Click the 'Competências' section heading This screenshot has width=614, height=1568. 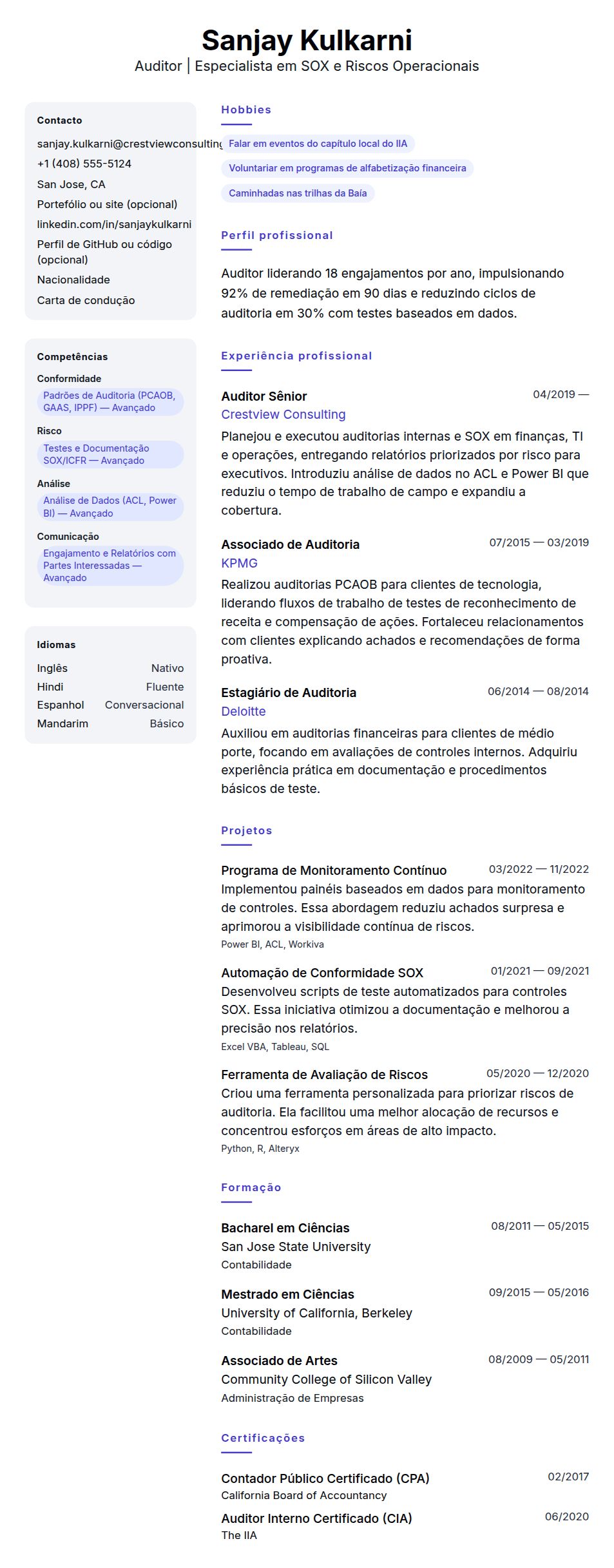click(x=72, y=357)
